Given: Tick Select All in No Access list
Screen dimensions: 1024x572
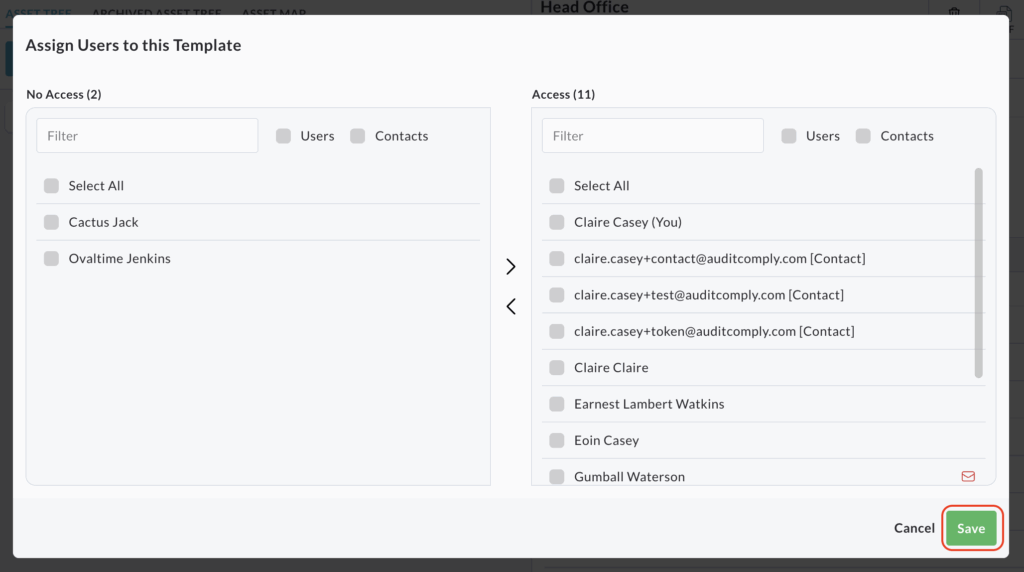Looking at the screenshot, I should point(51,186).
